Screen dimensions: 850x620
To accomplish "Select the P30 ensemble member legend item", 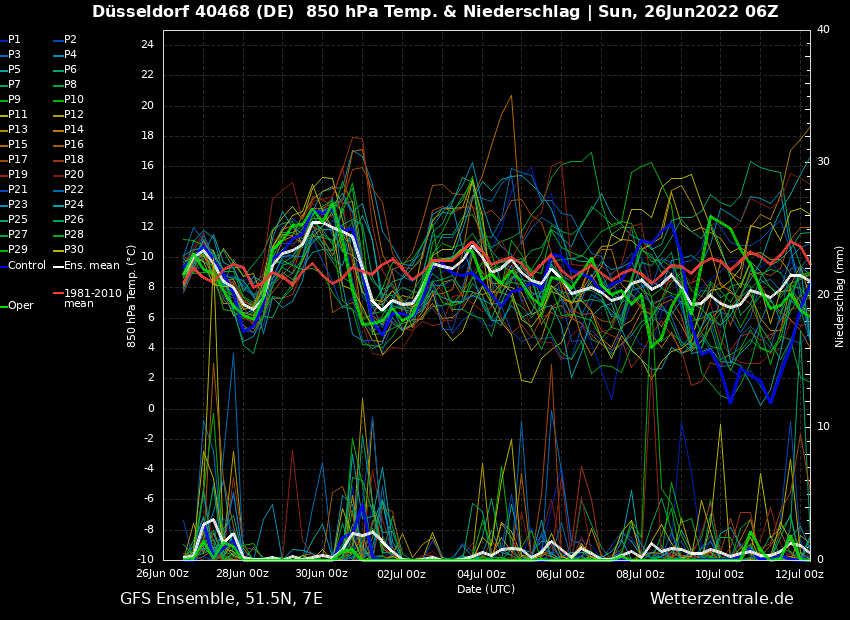I will tap(73, 250).
